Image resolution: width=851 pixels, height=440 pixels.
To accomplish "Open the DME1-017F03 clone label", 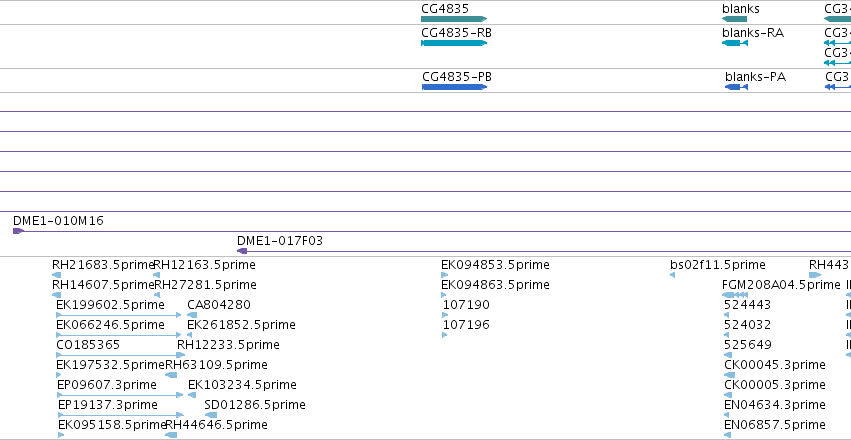I will (x=280, y=241).
